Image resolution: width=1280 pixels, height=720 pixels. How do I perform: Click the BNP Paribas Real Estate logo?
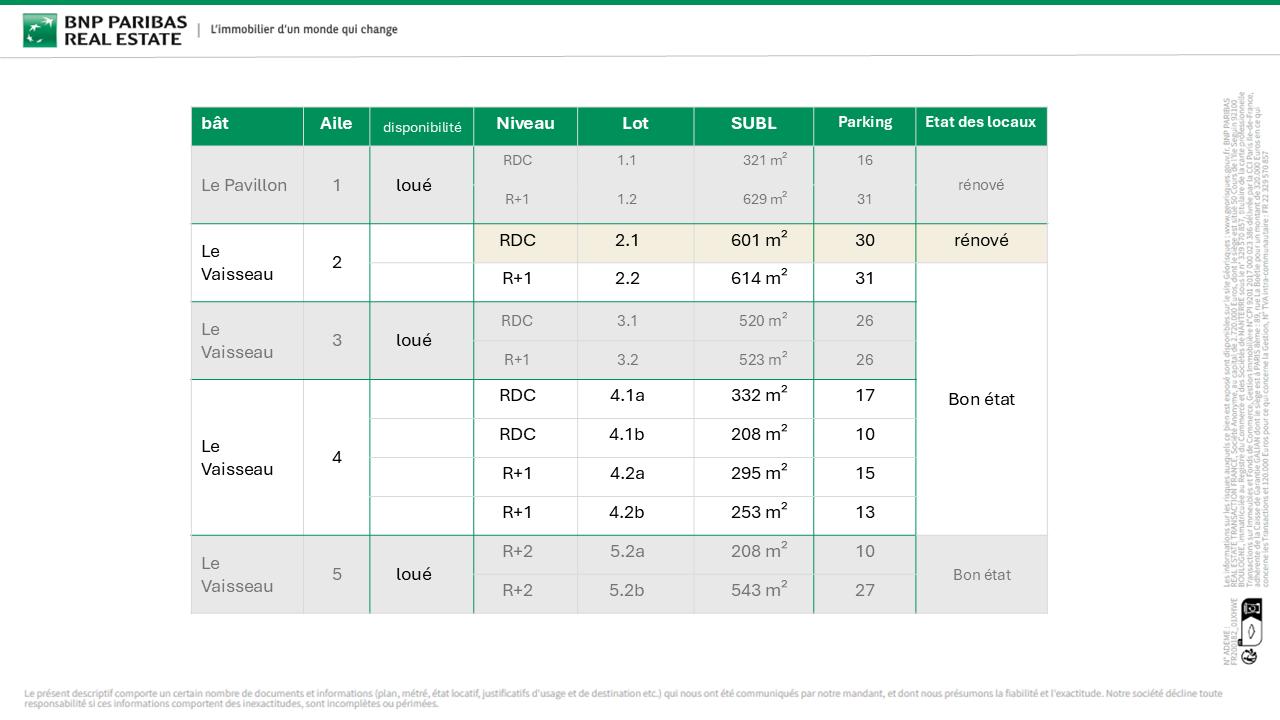[x=104, y=30]
